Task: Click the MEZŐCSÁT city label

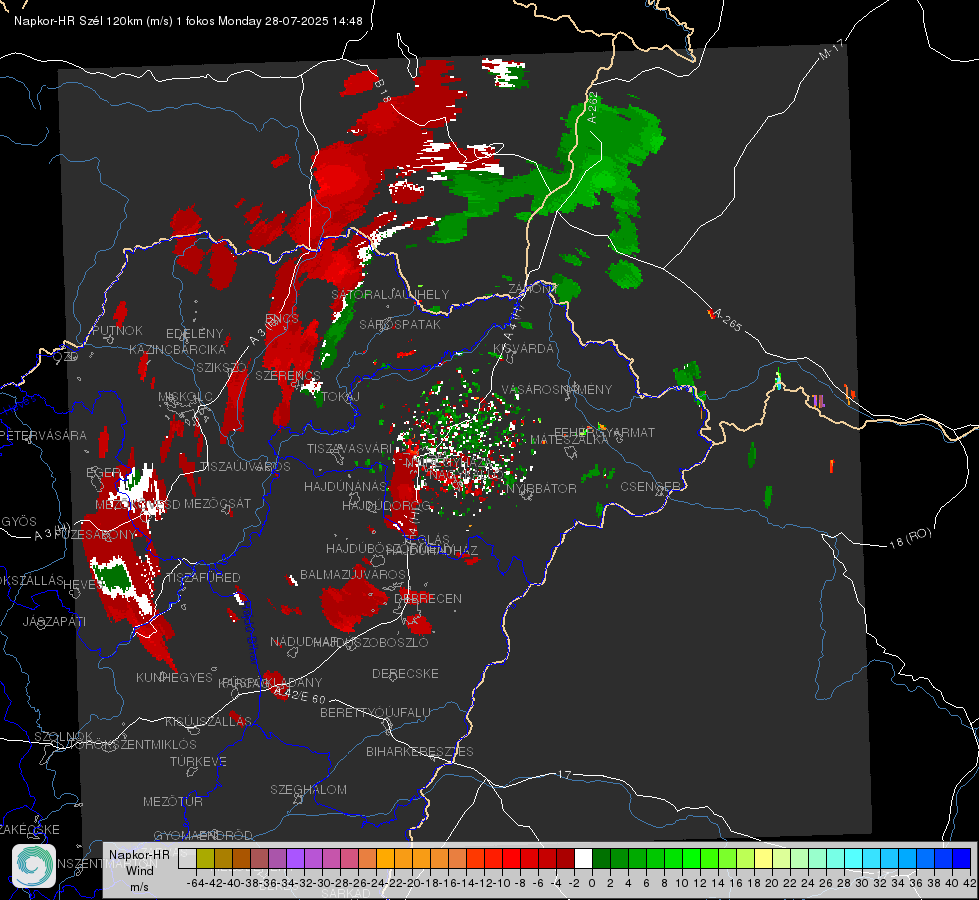Action: pyautogui.click(x=217, y=503)
